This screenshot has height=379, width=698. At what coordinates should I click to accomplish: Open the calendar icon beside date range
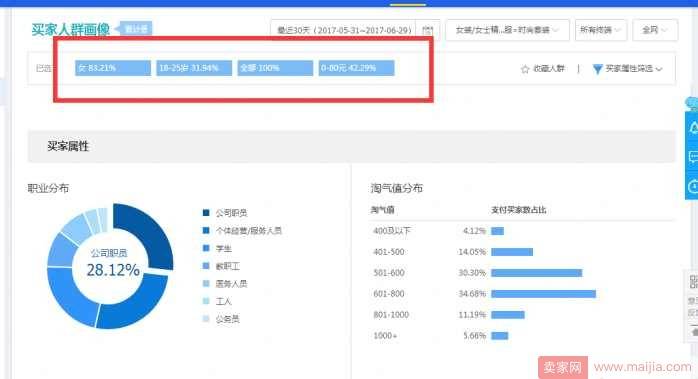427,30
